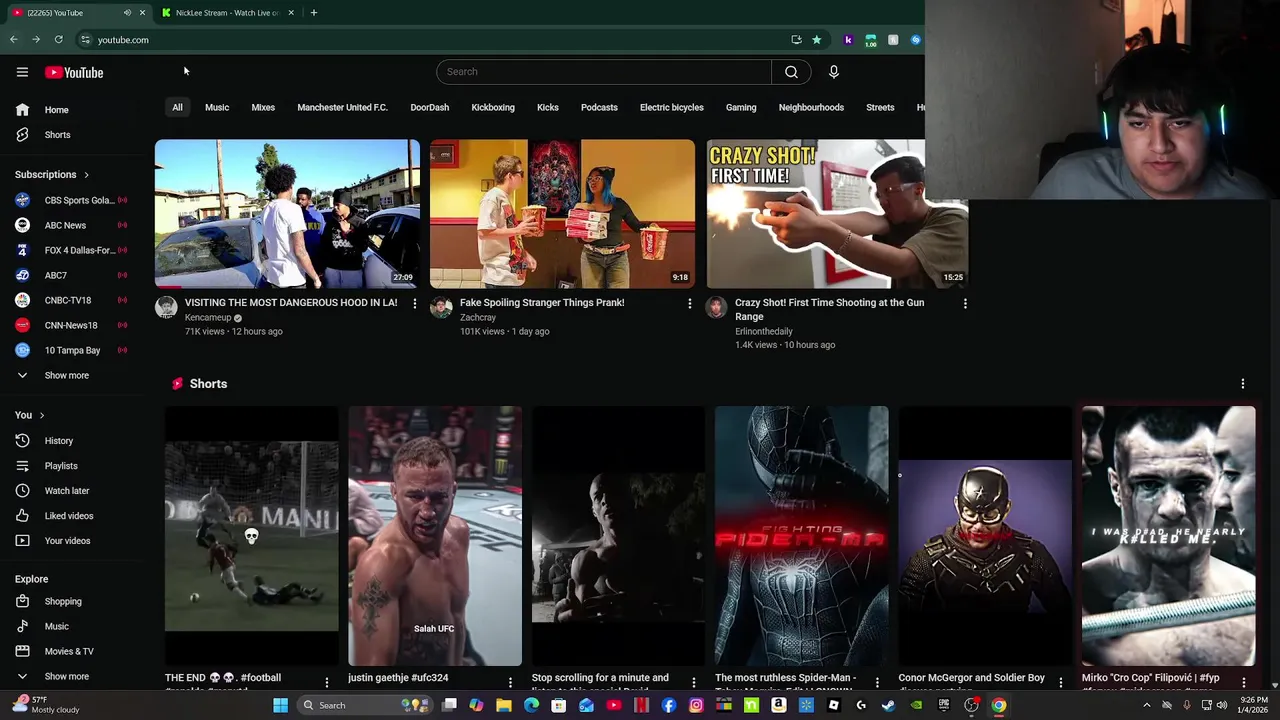The width and height of the screenshot is (1280, 720).
Task: Select the Kickboxing filter chip
Action: [493, 107]
